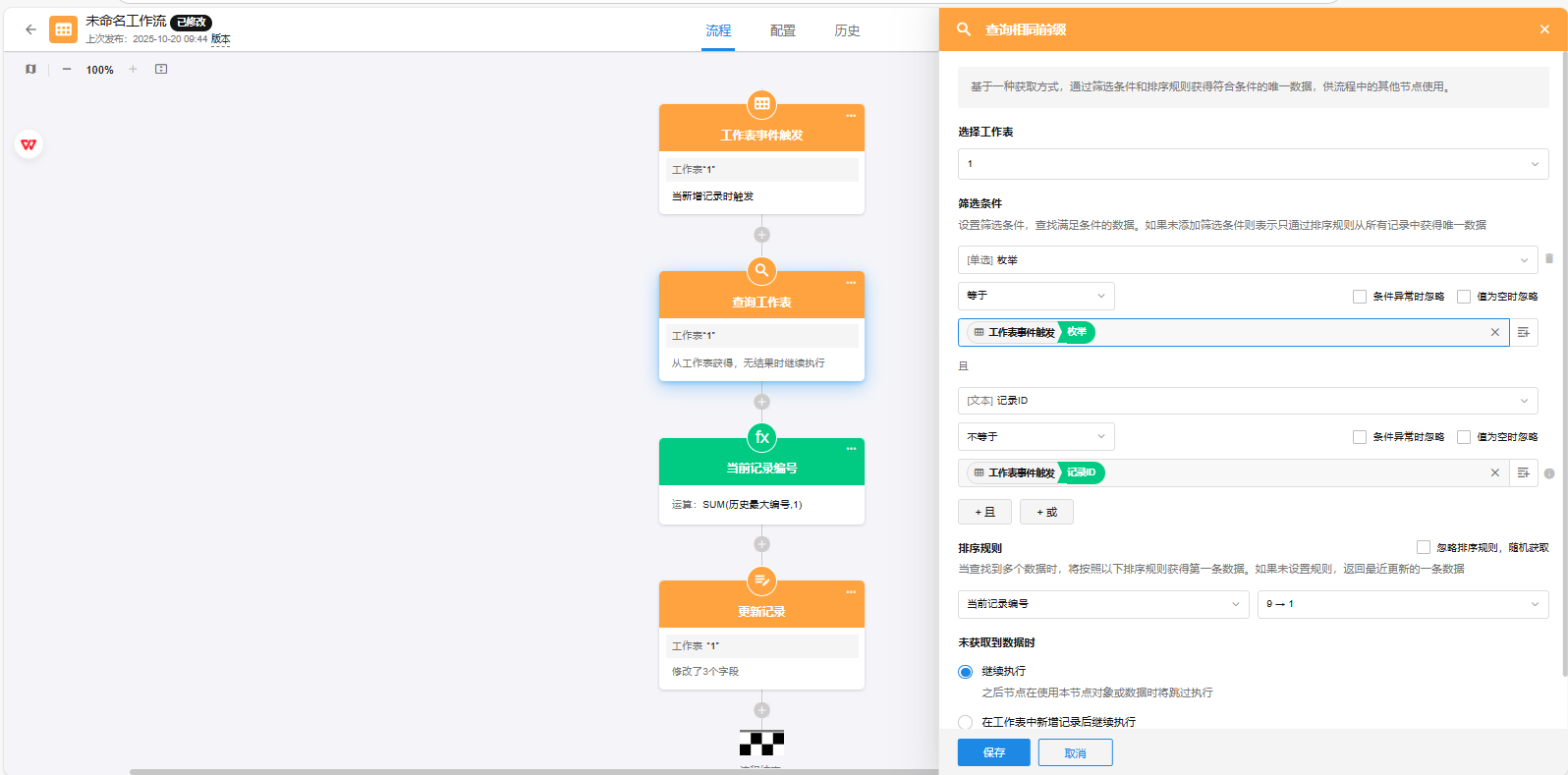This screenshot has height=775, width=1568.
Task: Enable the 忽略排序规则,随机获取 checkbox
Action: pyautogui.click(x=1423, y=547)
